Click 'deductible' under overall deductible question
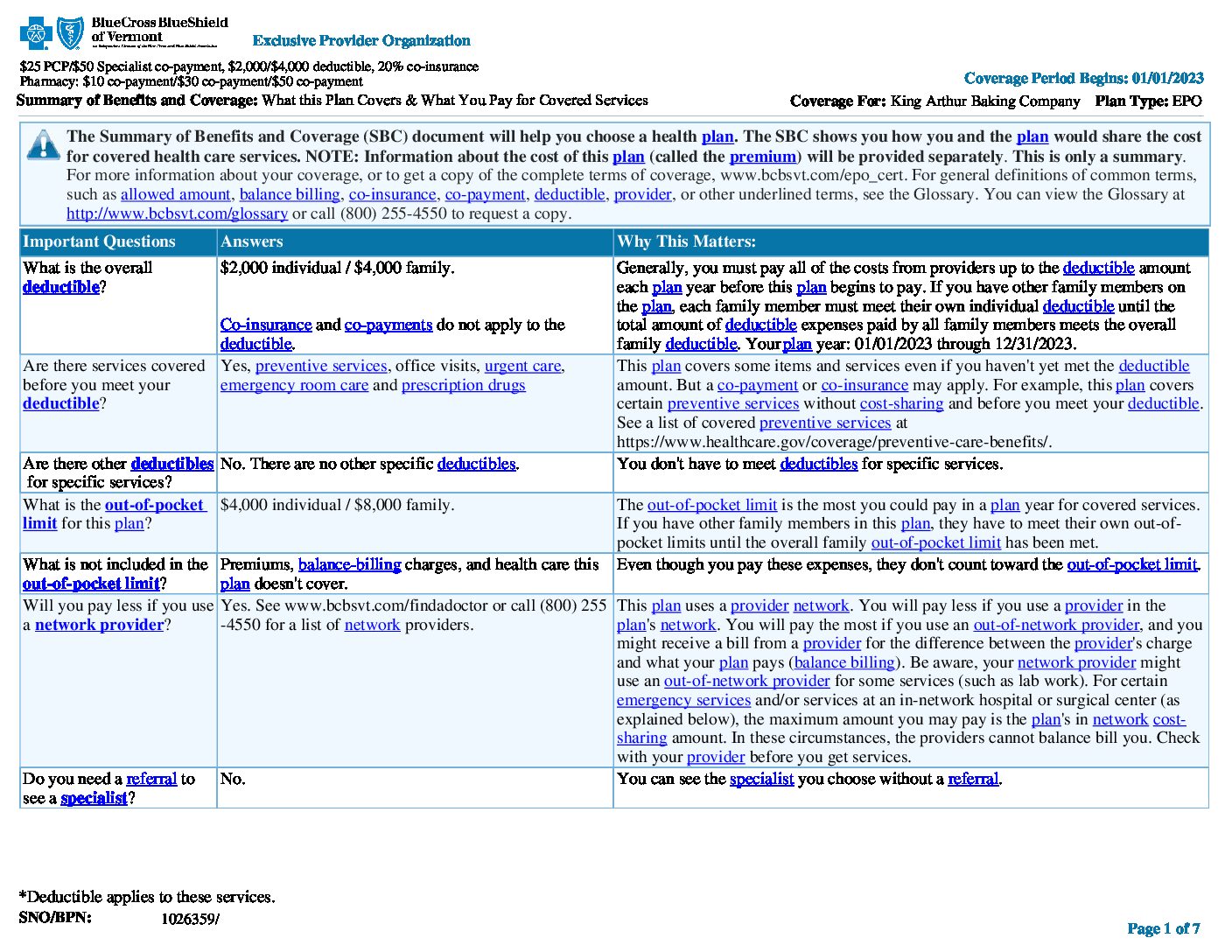This screenshot has height=952, width=1232. [x=61, y=287]
